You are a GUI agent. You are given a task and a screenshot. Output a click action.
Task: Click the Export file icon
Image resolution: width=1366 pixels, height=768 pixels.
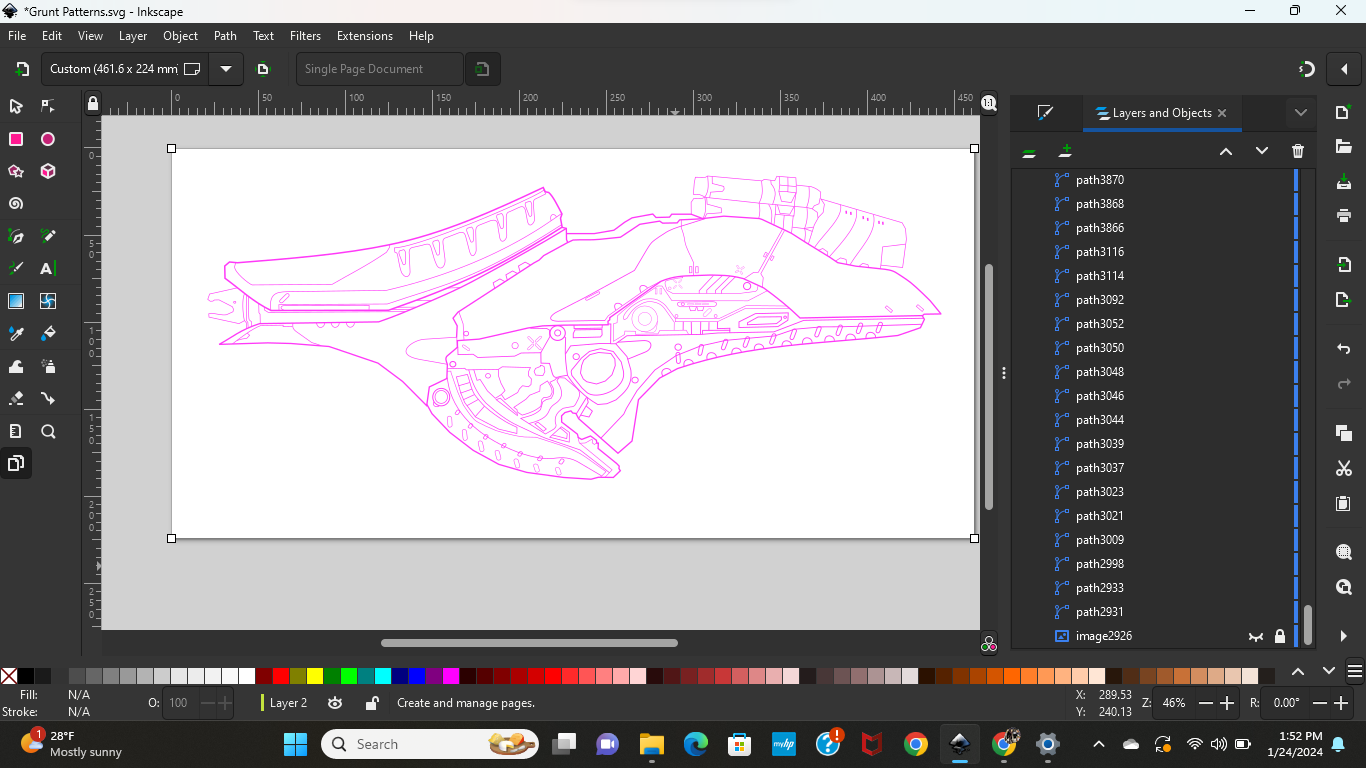[1344, 300]
